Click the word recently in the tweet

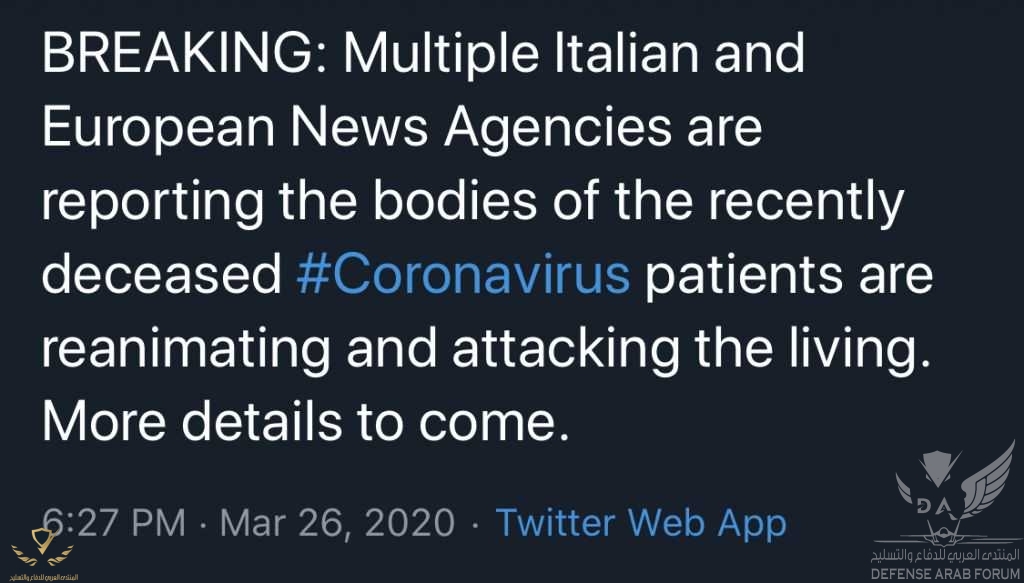pos(806,204)
